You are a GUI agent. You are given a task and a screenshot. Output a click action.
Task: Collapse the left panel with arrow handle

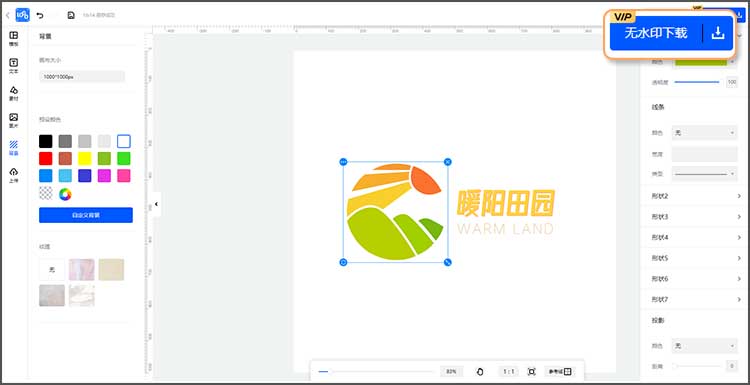coord(156,204)
